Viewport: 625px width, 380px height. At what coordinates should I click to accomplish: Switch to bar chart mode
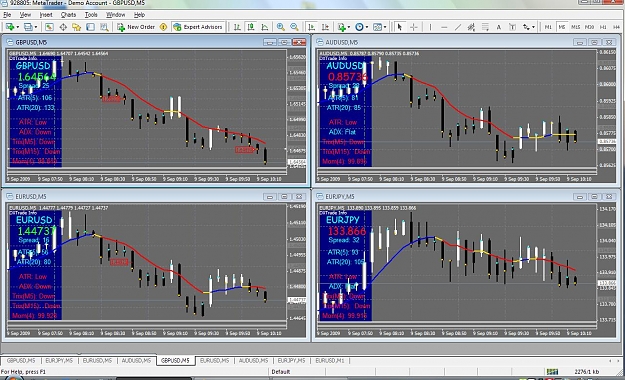pos(237,27)
